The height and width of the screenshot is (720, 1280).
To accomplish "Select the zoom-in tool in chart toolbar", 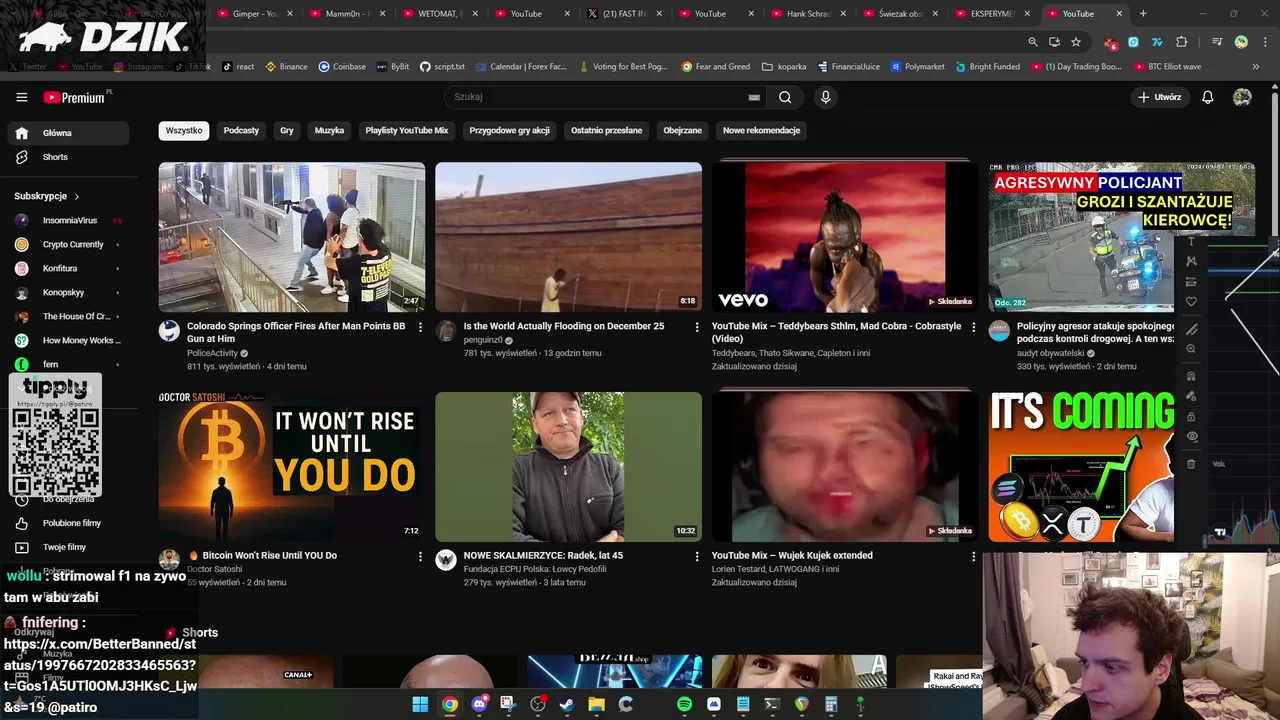I will pos(1191,349).
